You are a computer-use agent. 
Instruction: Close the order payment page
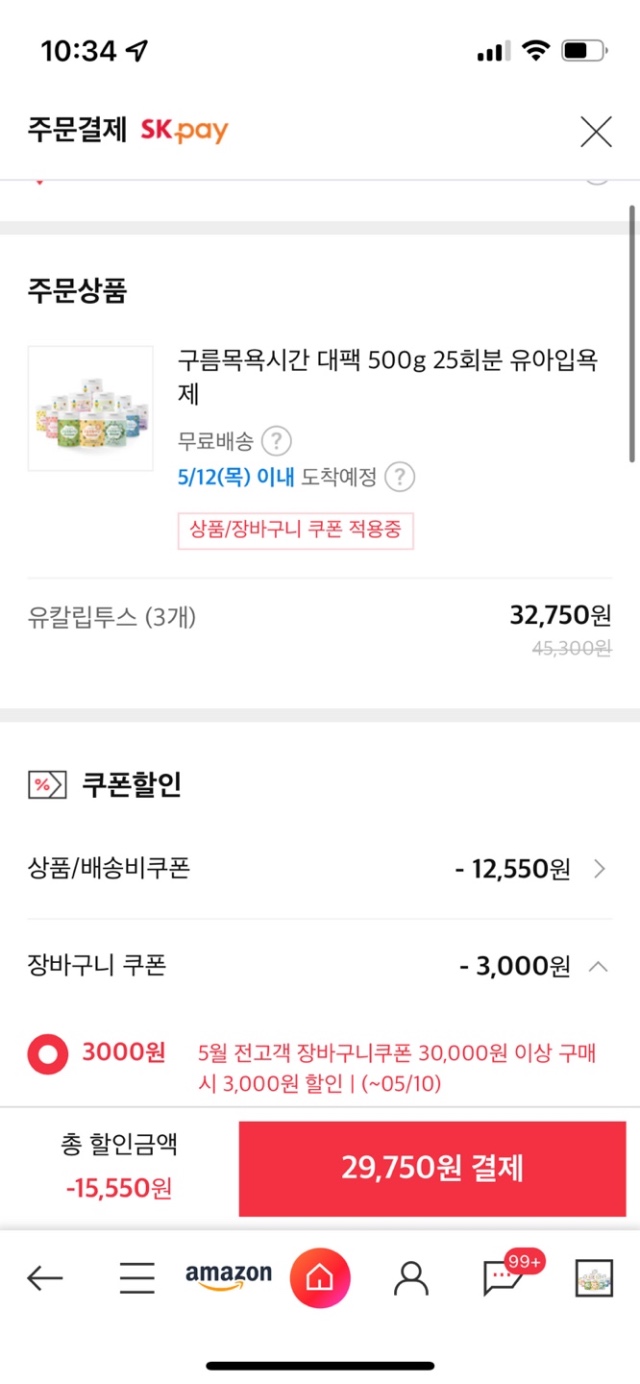(x=596, y=131)
